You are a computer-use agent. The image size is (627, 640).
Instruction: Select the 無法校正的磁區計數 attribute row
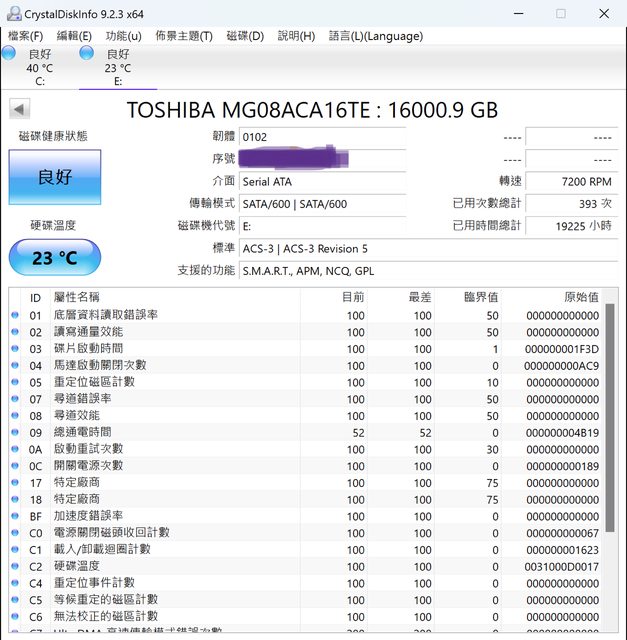coord(306,616)
